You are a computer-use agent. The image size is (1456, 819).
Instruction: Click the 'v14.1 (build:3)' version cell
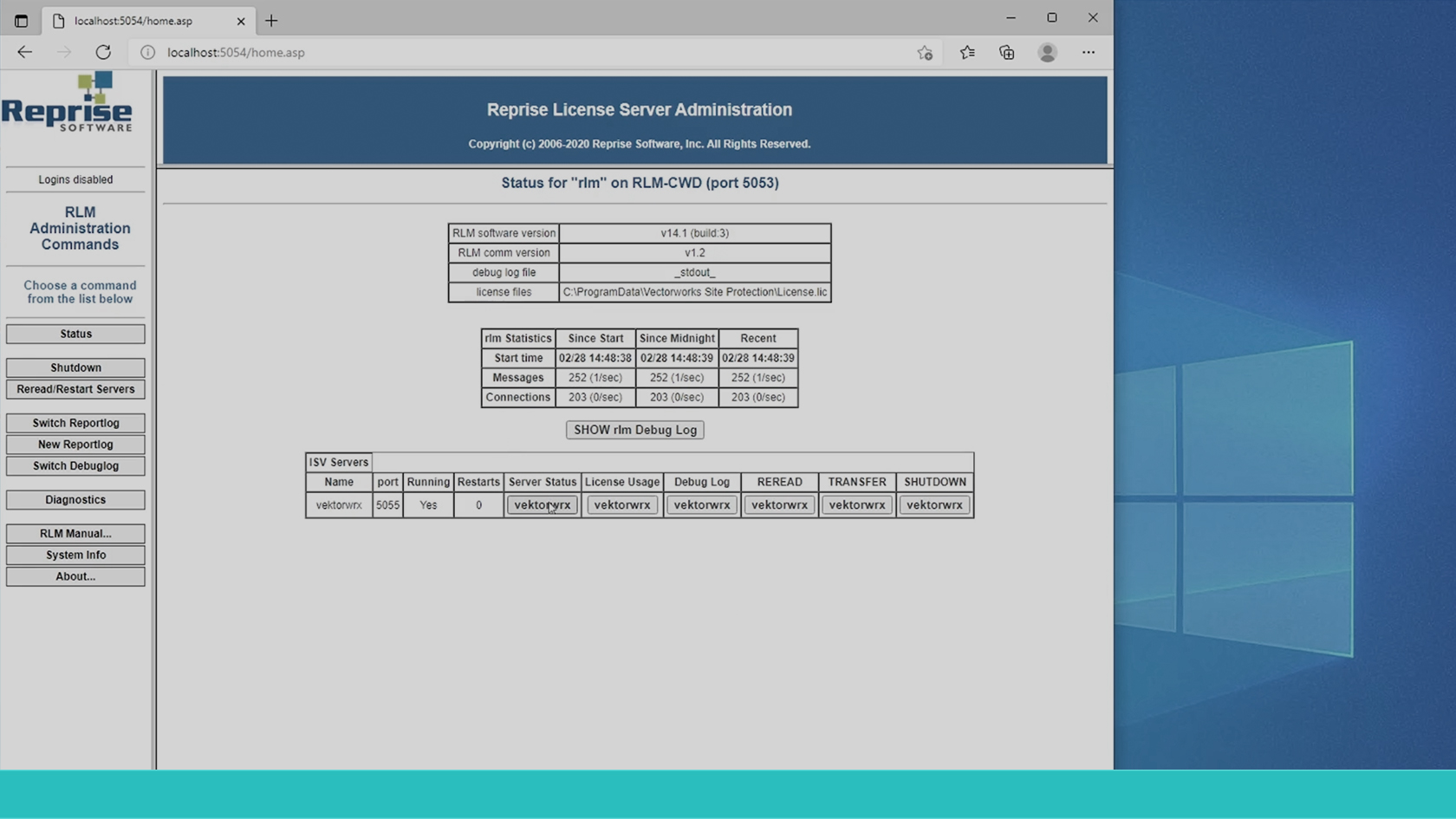pyautogui.click(x=695, y=233)
